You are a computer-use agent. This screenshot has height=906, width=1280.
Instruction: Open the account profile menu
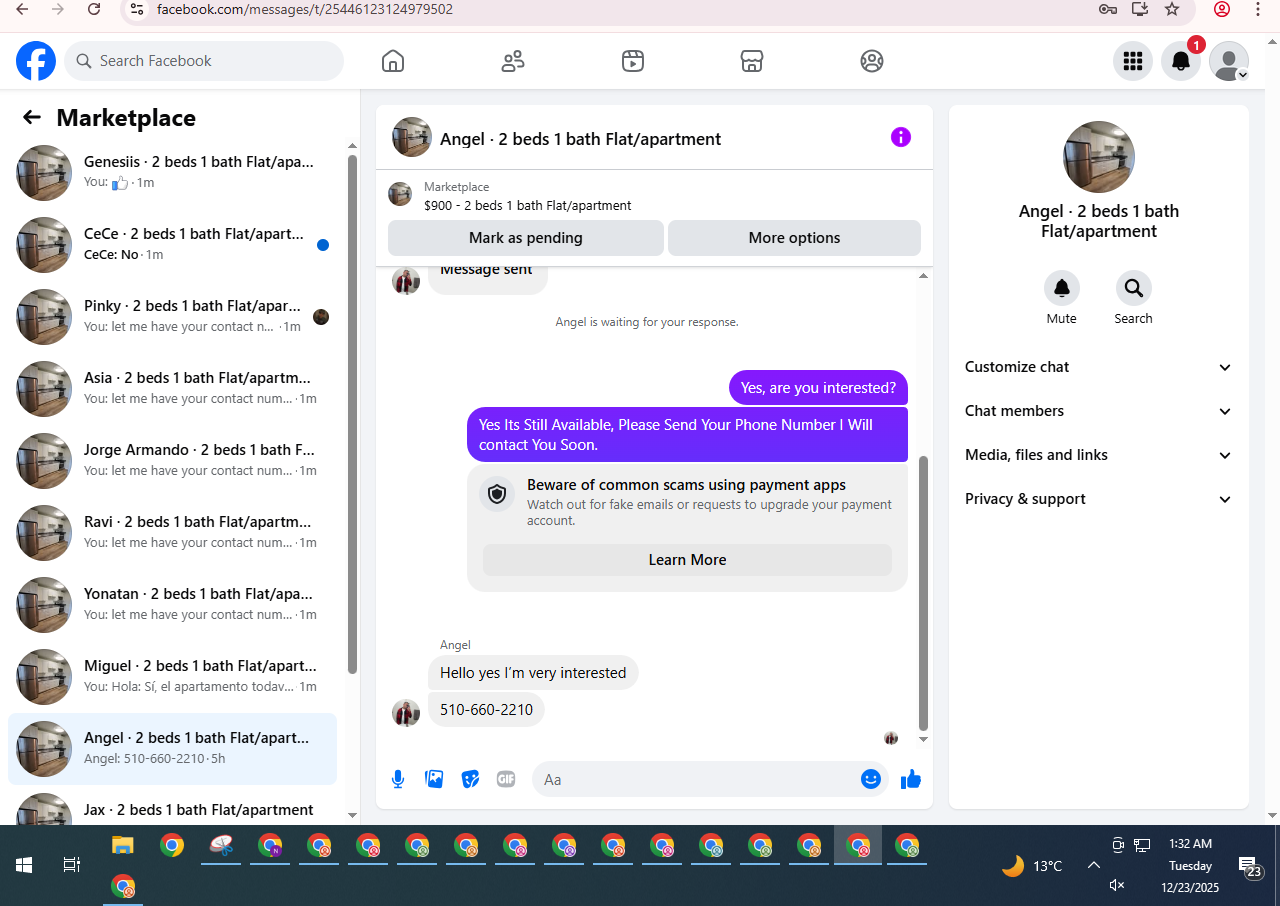pyautogui.click(x=1229, y=61)
